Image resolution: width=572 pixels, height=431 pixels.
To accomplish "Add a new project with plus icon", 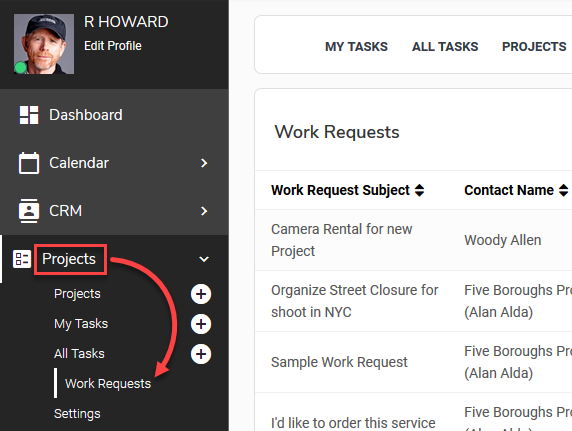I will tap(201, 294).
